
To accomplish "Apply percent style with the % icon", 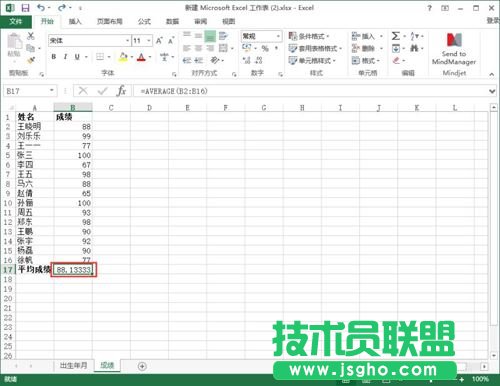I will [265, 48].
